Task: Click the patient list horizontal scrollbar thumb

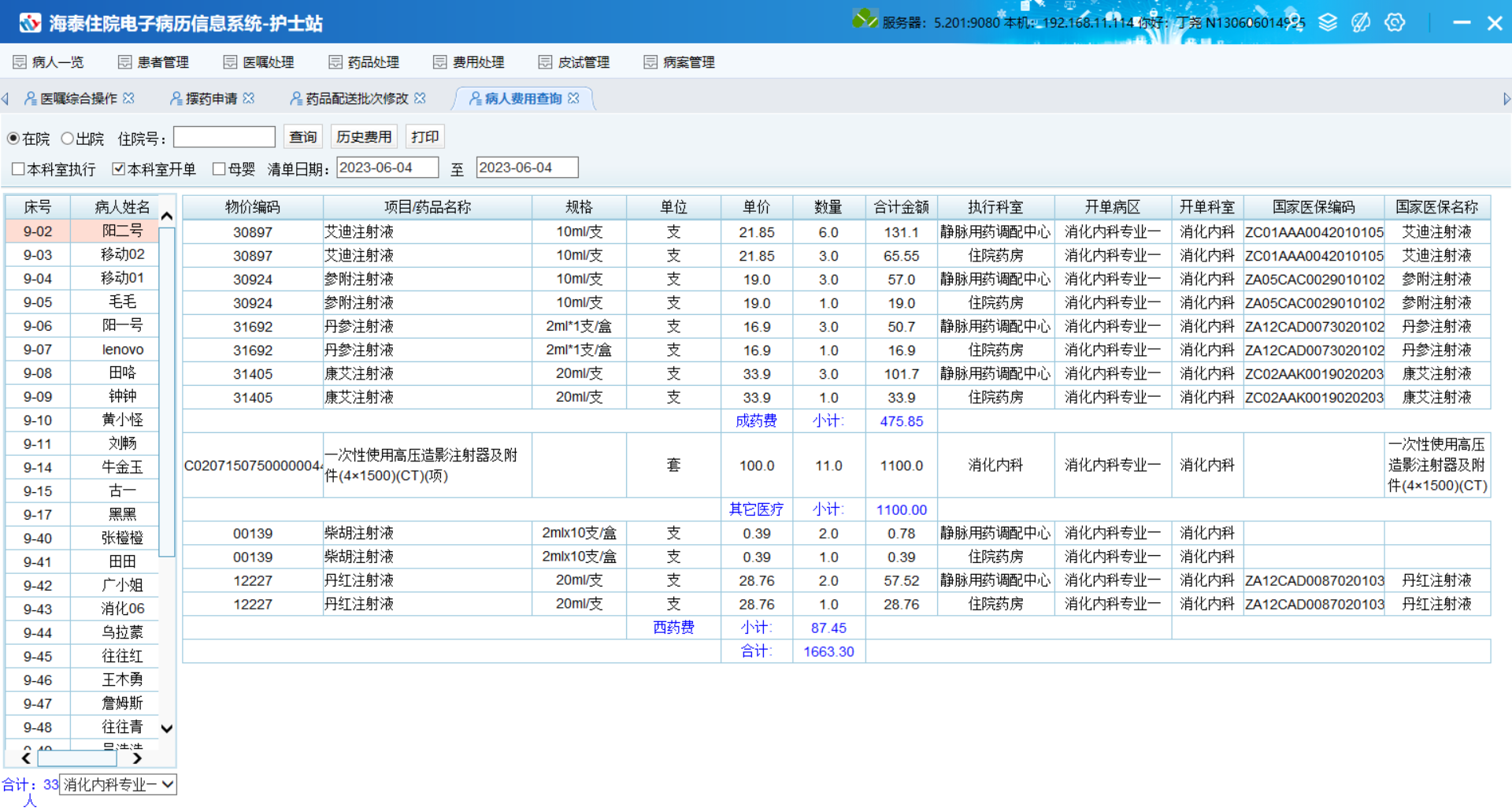Action: coord(77,758)
